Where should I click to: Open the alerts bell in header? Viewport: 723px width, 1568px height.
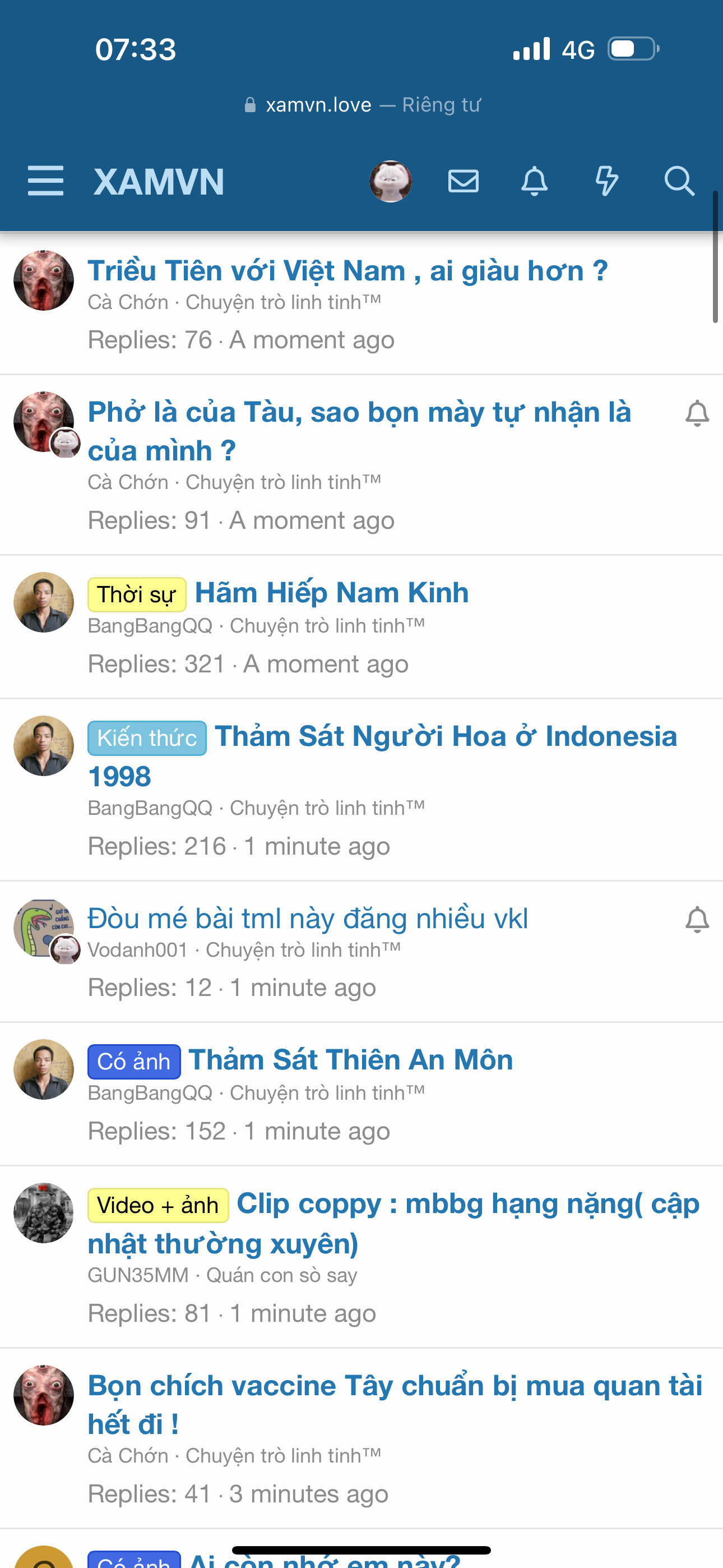pyautogui.click(x=534, y=181)
